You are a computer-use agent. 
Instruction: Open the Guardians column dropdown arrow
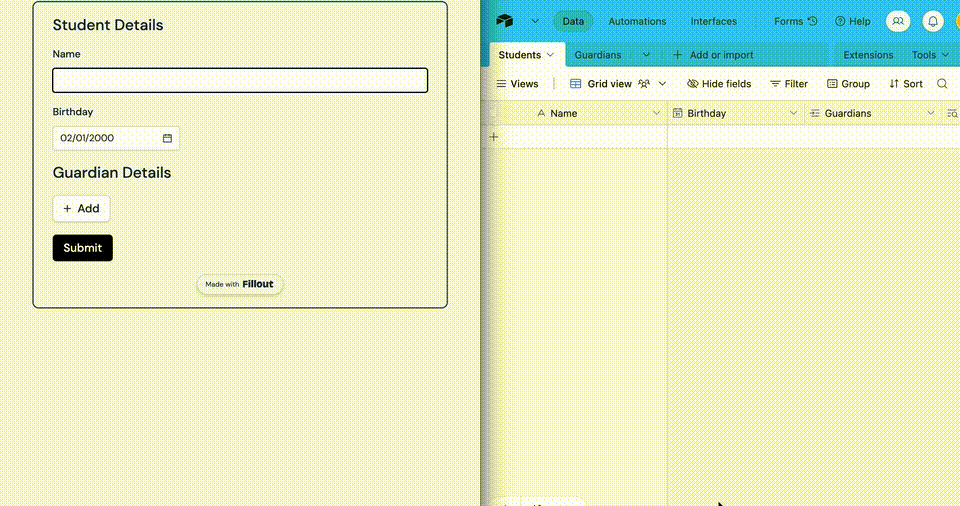coord(930,113)
